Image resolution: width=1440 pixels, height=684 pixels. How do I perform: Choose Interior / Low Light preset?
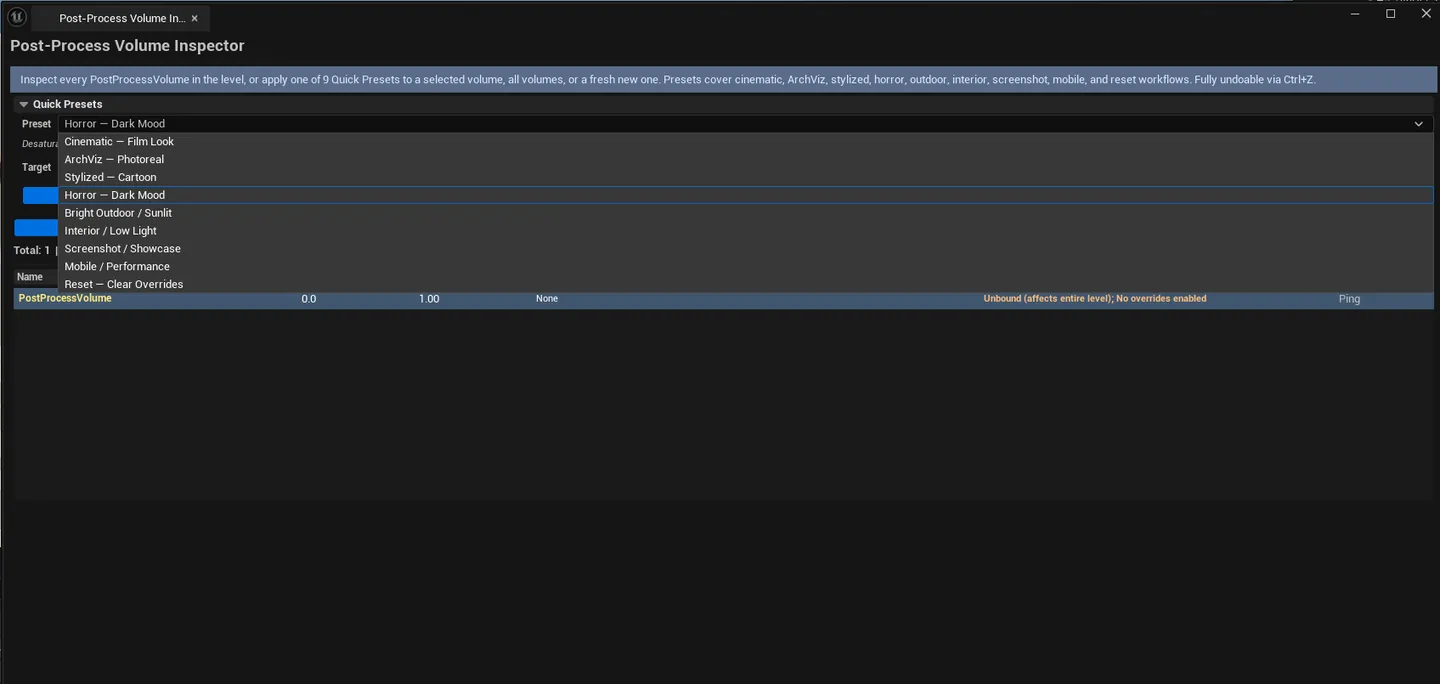(745, 231)
